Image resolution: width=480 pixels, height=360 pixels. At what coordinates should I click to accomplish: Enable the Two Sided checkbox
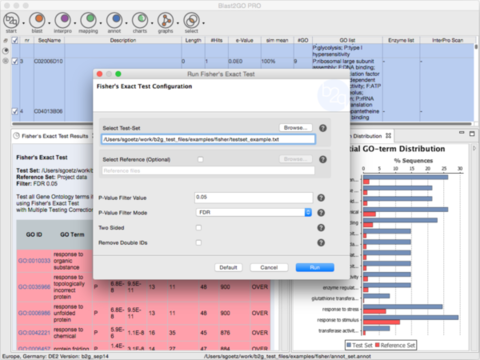[x=199, y=228]
